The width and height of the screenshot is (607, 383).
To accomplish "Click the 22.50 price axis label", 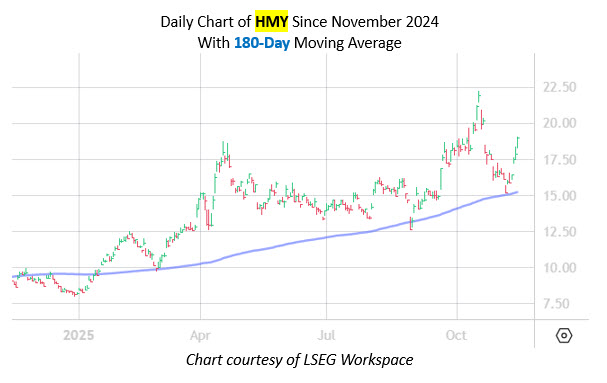I will [559, 87].
